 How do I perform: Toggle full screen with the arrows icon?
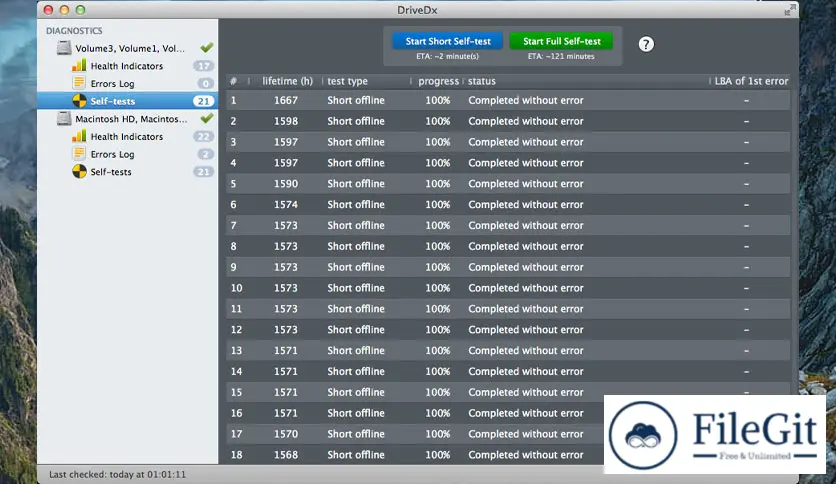pyautogui.click(x=790, y=10)
